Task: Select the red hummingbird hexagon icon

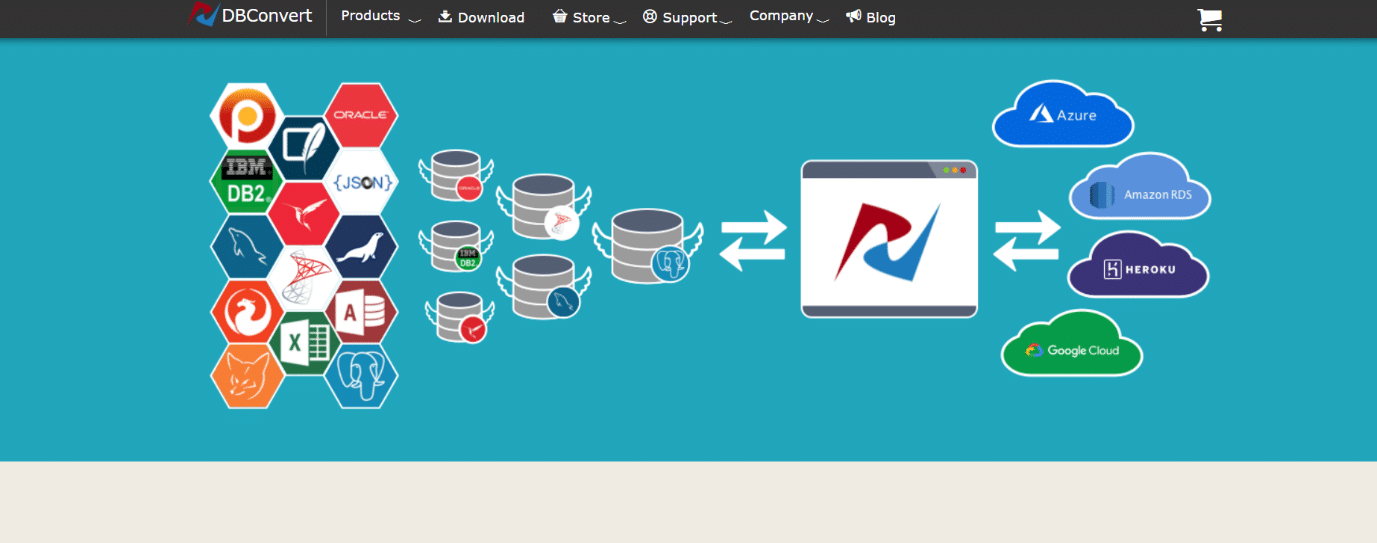Action: click(304, 213)
